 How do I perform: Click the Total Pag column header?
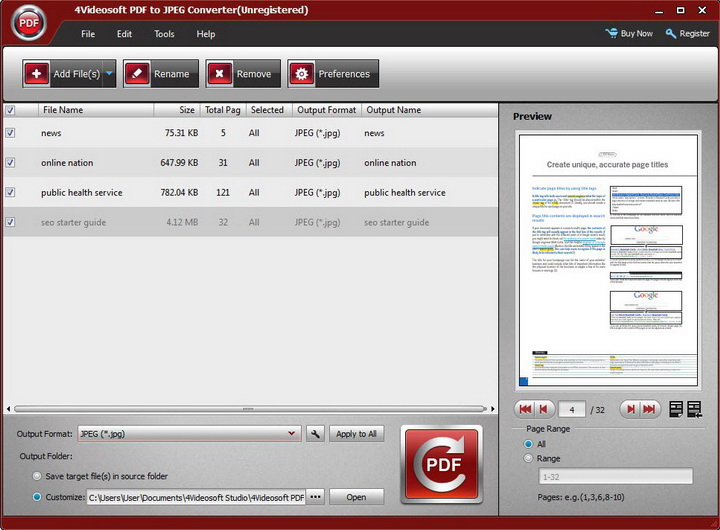[x=223, y=110]
